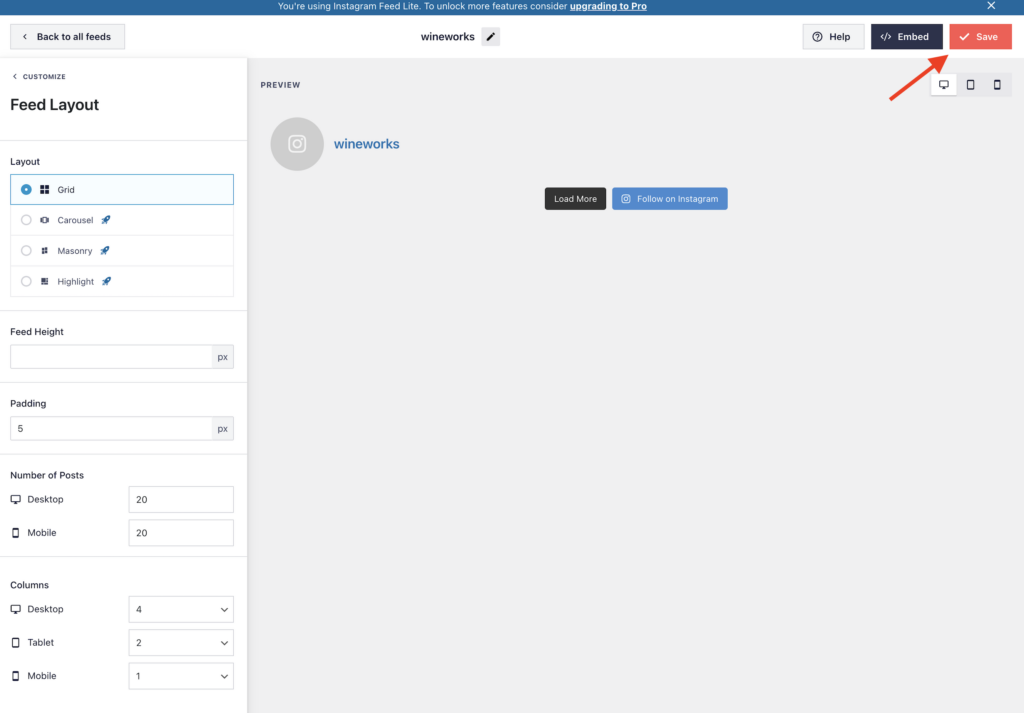Save the feed settings

pyautogui.click(x=980, y=37)
